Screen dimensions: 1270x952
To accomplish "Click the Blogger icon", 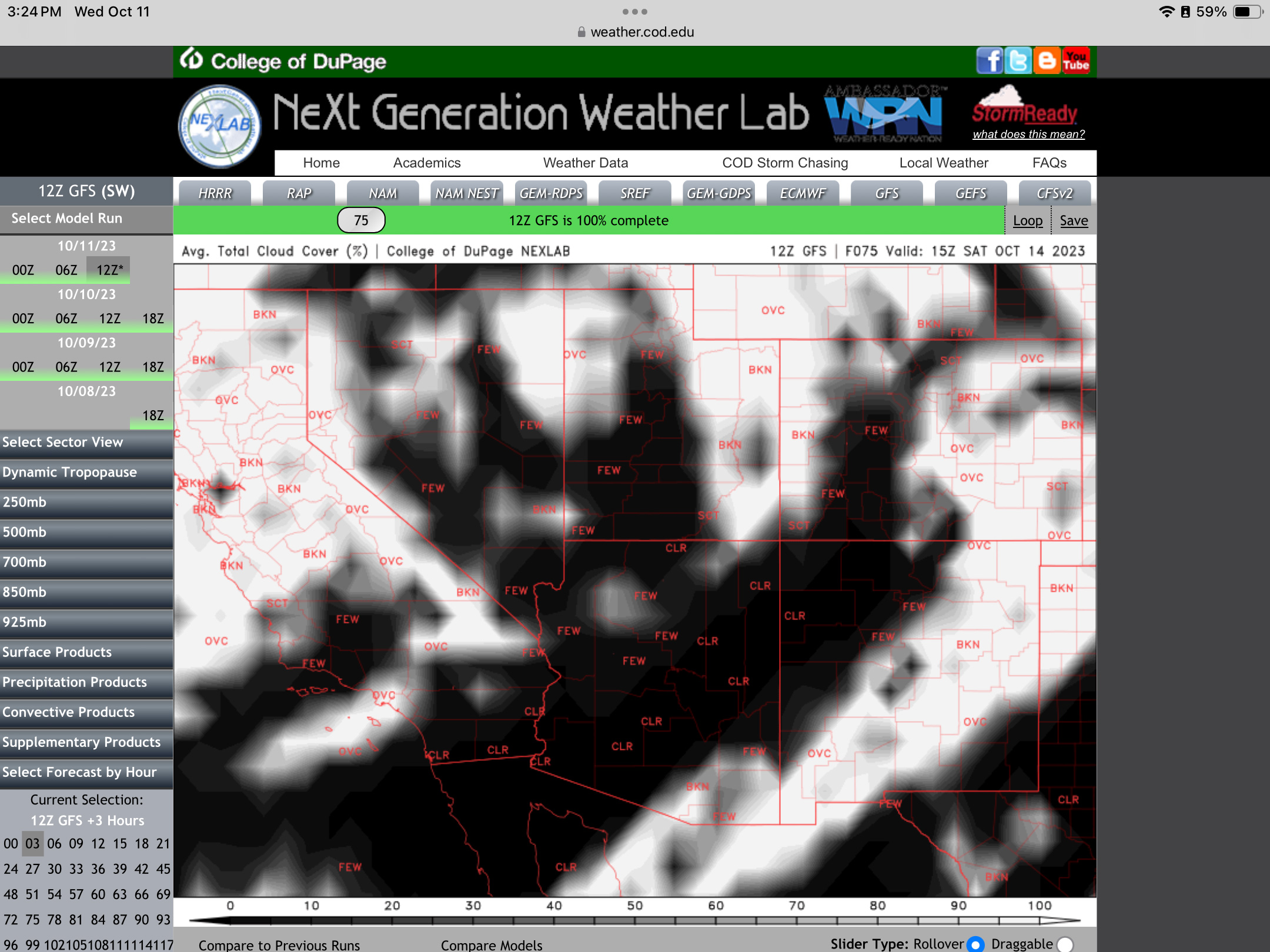I will pos(1047,61).
